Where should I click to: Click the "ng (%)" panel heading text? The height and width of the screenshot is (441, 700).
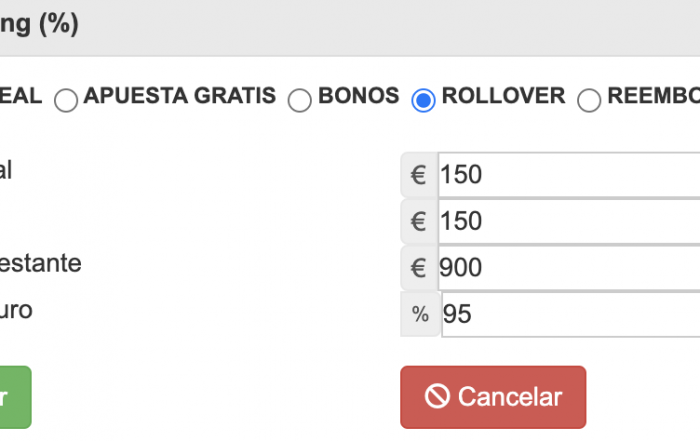click(x=38, y=24)
